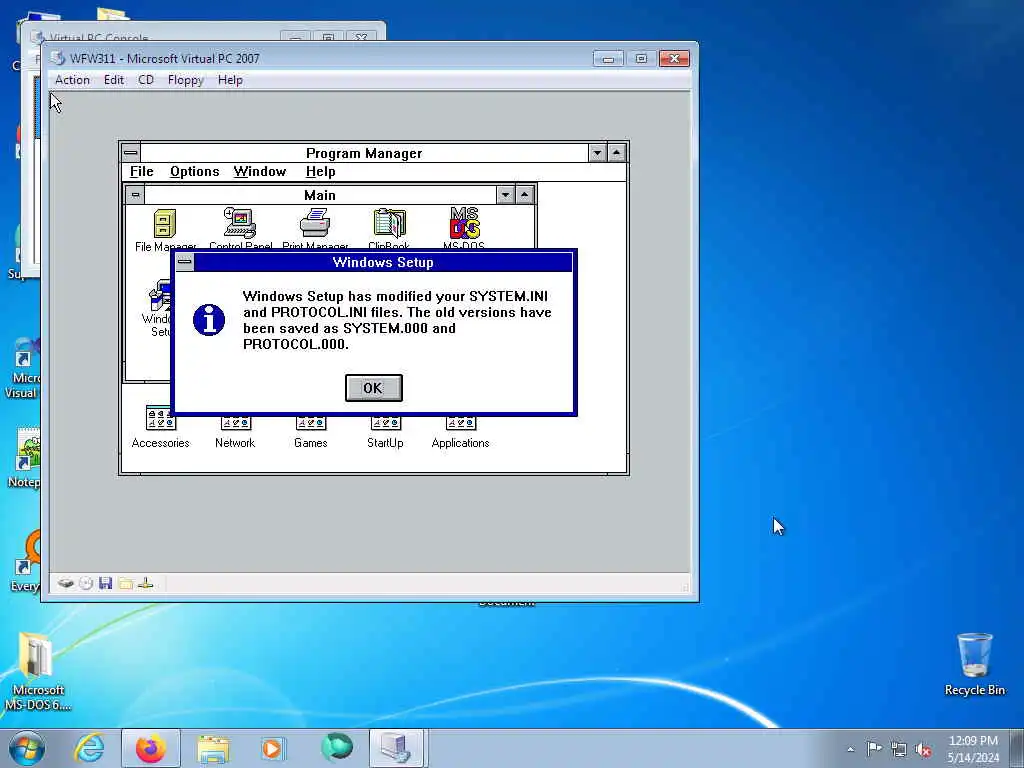Open the Program Manager control-menu box
This screenshot has width=1024, height=768.
(x=131, y=153)
